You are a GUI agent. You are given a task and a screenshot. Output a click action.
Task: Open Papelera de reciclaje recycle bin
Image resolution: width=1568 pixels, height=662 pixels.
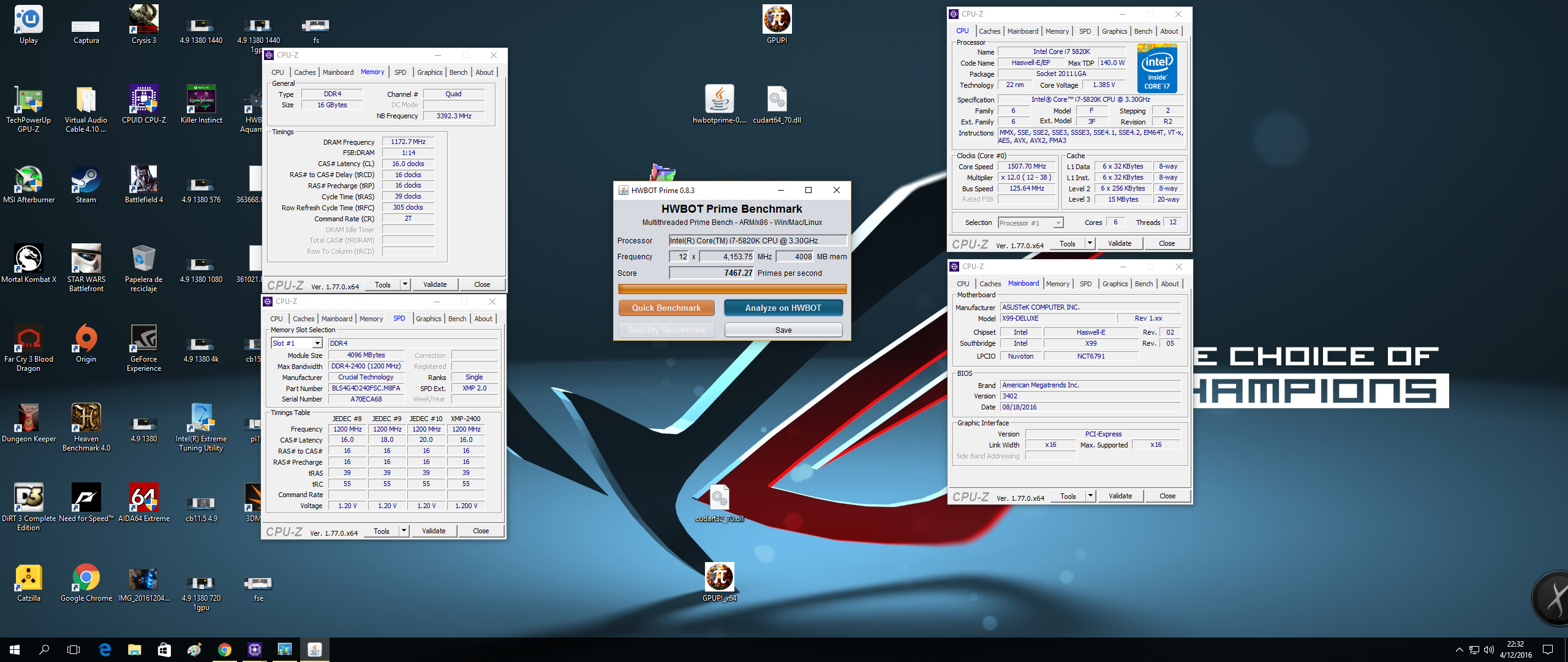pyautogui.click(x=144, y=268)
